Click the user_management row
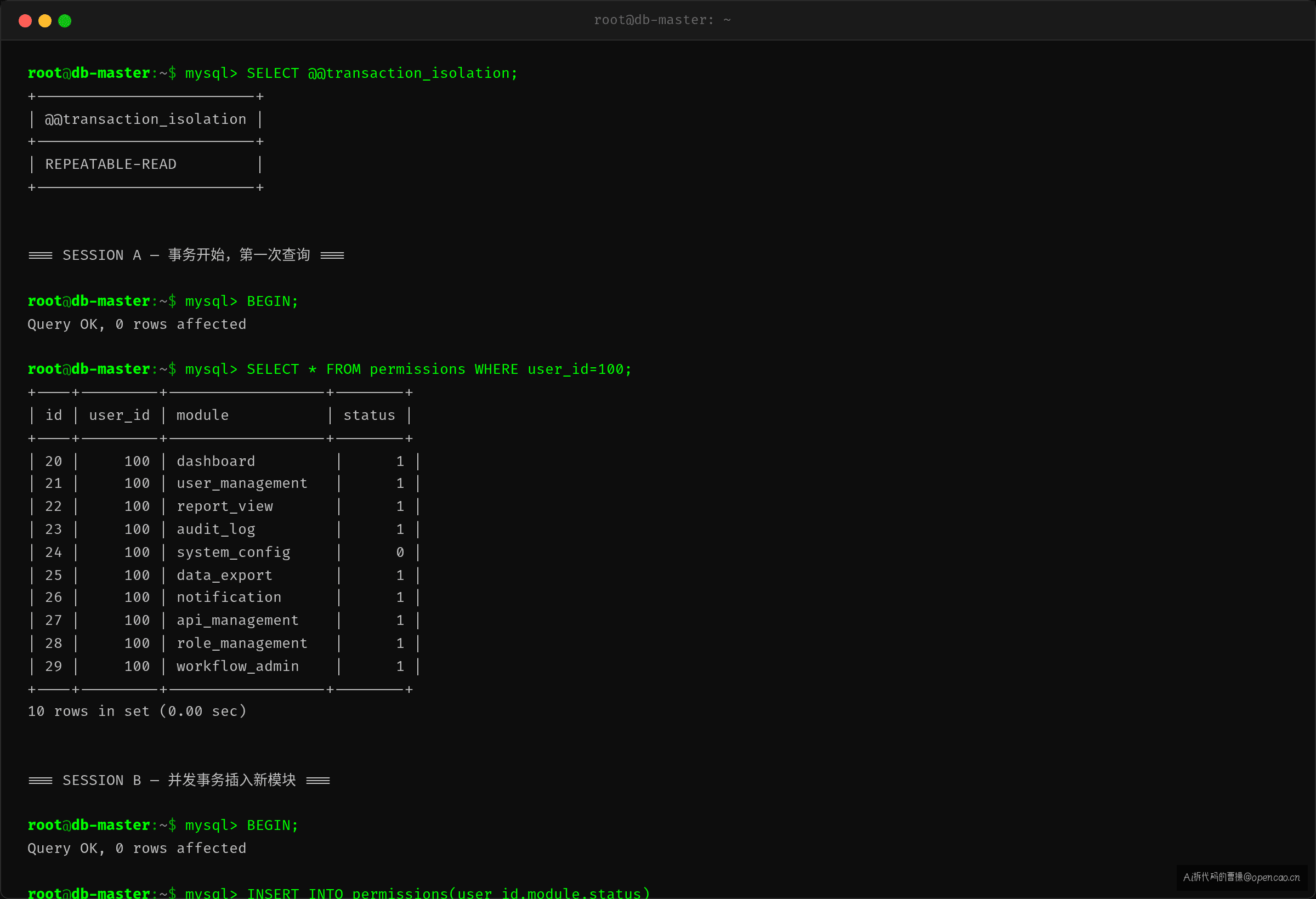The image size is (1316, 899). point(224,483)
